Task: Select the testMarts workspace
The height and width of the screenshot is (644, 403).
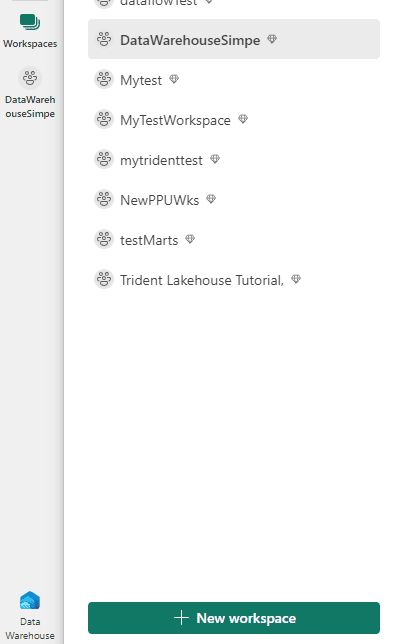Action: pyautogui.click(x=234, y=239)
